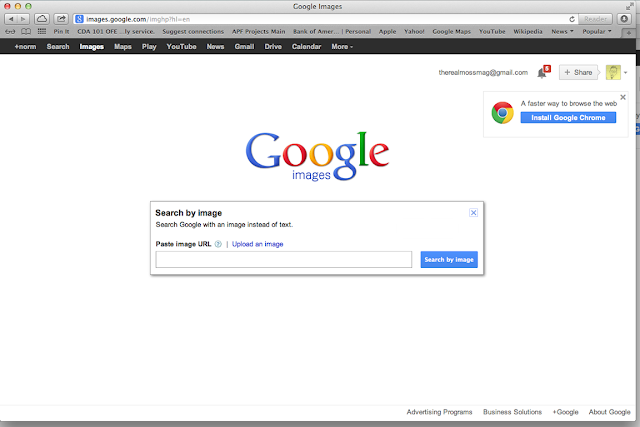Open the Reading List glasses icon
Image resolution: width=640 pixels, height=427 pixels.
tap(11, 31)
